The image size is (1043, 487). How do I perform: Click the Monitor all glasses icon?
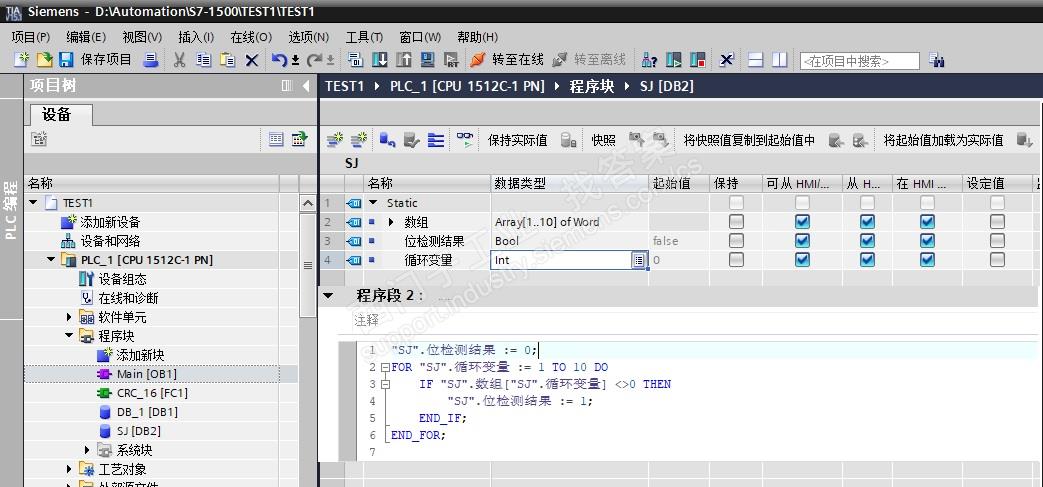pos(465,140)
